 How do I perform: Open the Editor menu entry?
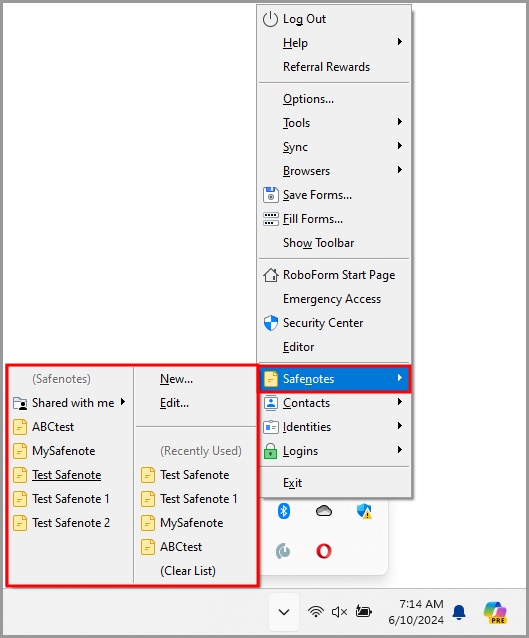coord(299,347)
